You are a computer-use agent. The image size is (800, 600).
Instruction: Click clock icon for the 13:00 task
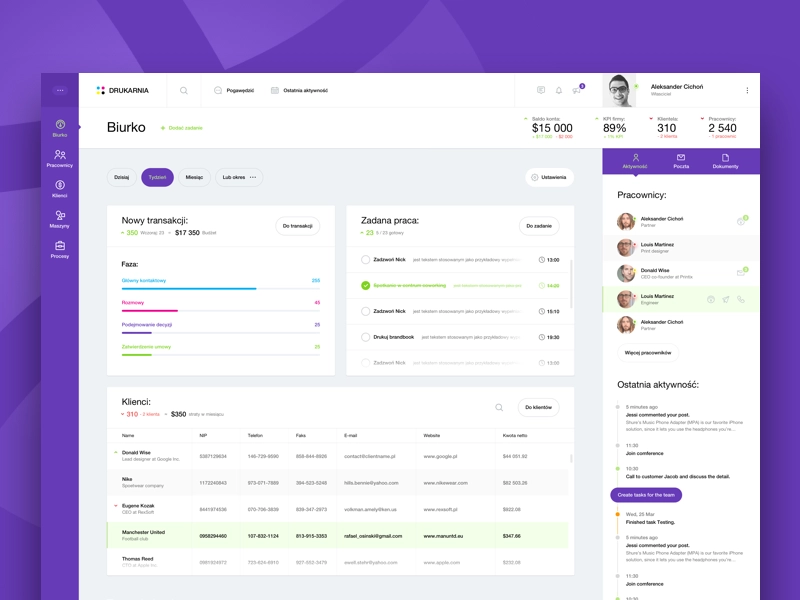pyautogui.click(x=542, y=260)
